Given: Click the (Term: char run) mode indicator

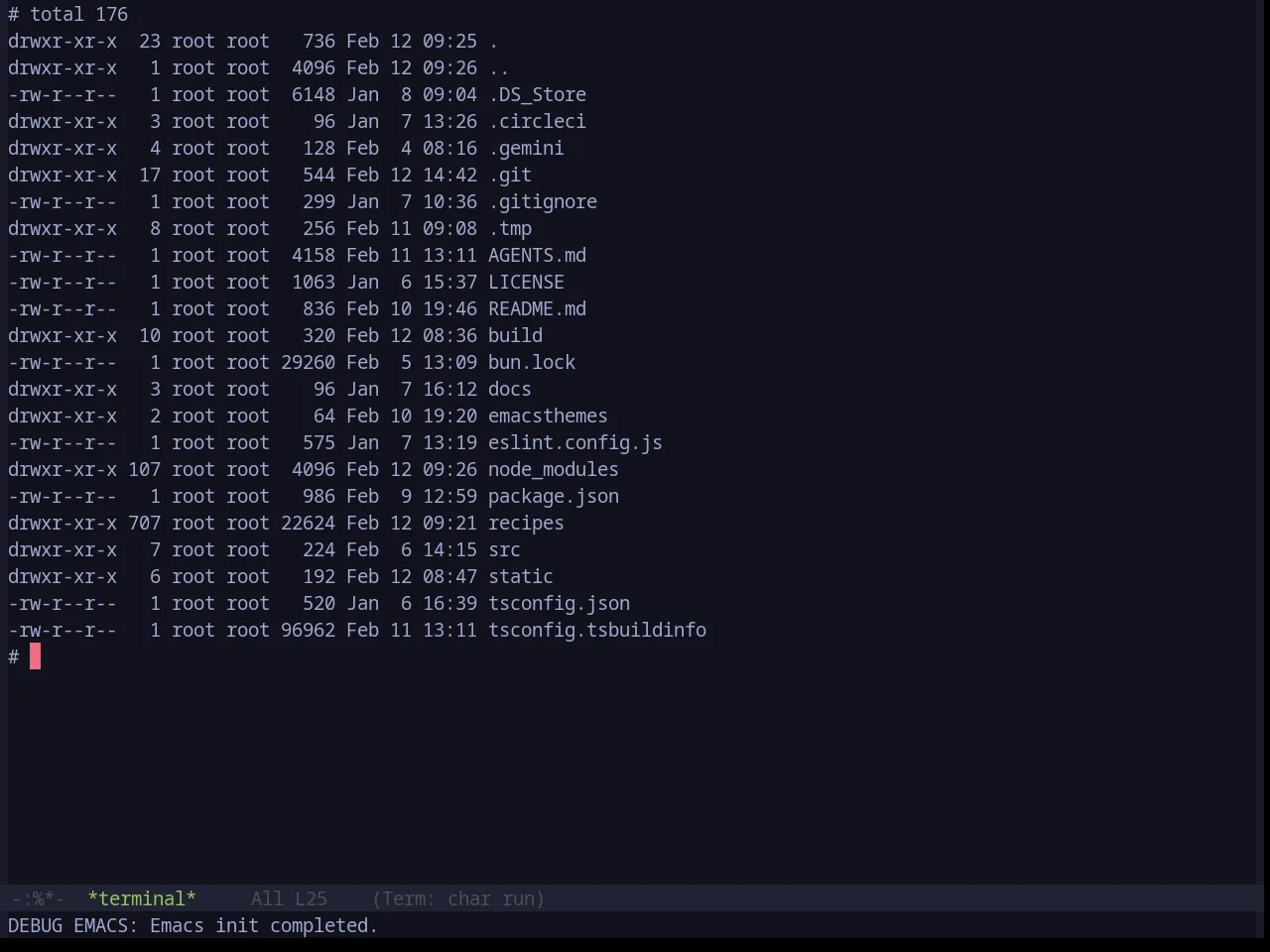Looking at the screenshot, I should [x=458, y=898].
